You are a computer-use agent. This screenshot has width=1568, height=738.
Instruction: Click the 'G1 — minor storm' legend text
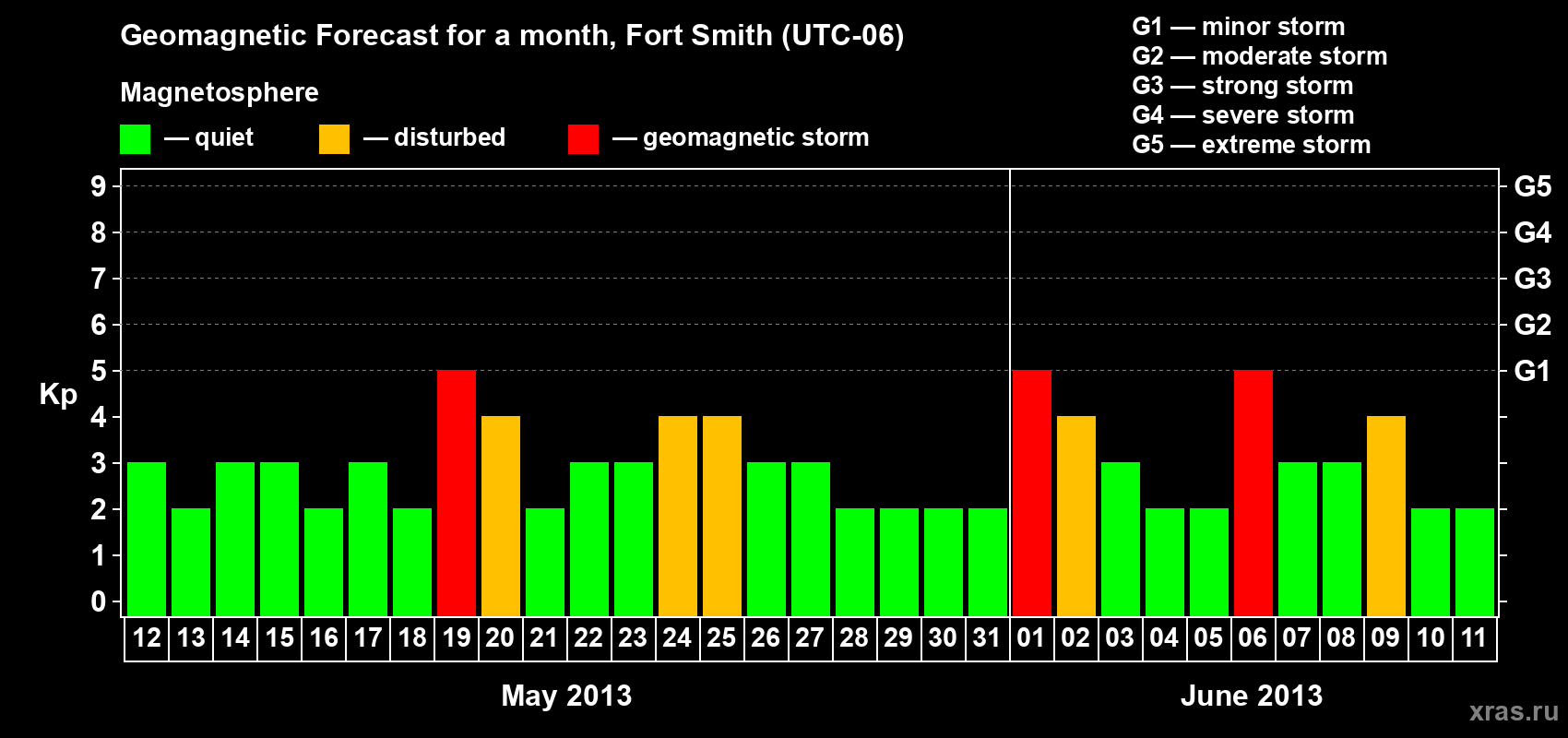coord(1239,27)
